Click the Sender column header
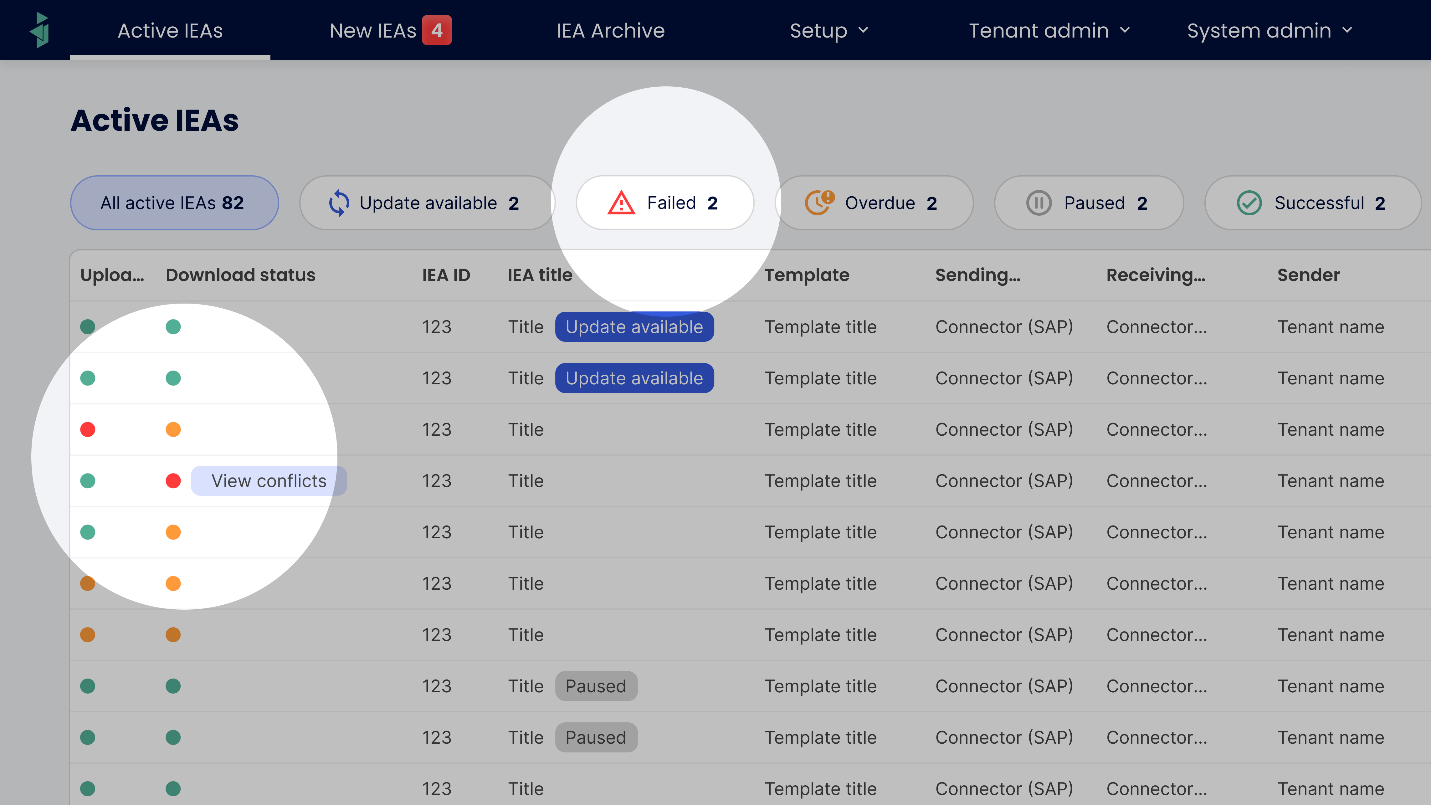 pyautogui.click(x=1308, y=275)
